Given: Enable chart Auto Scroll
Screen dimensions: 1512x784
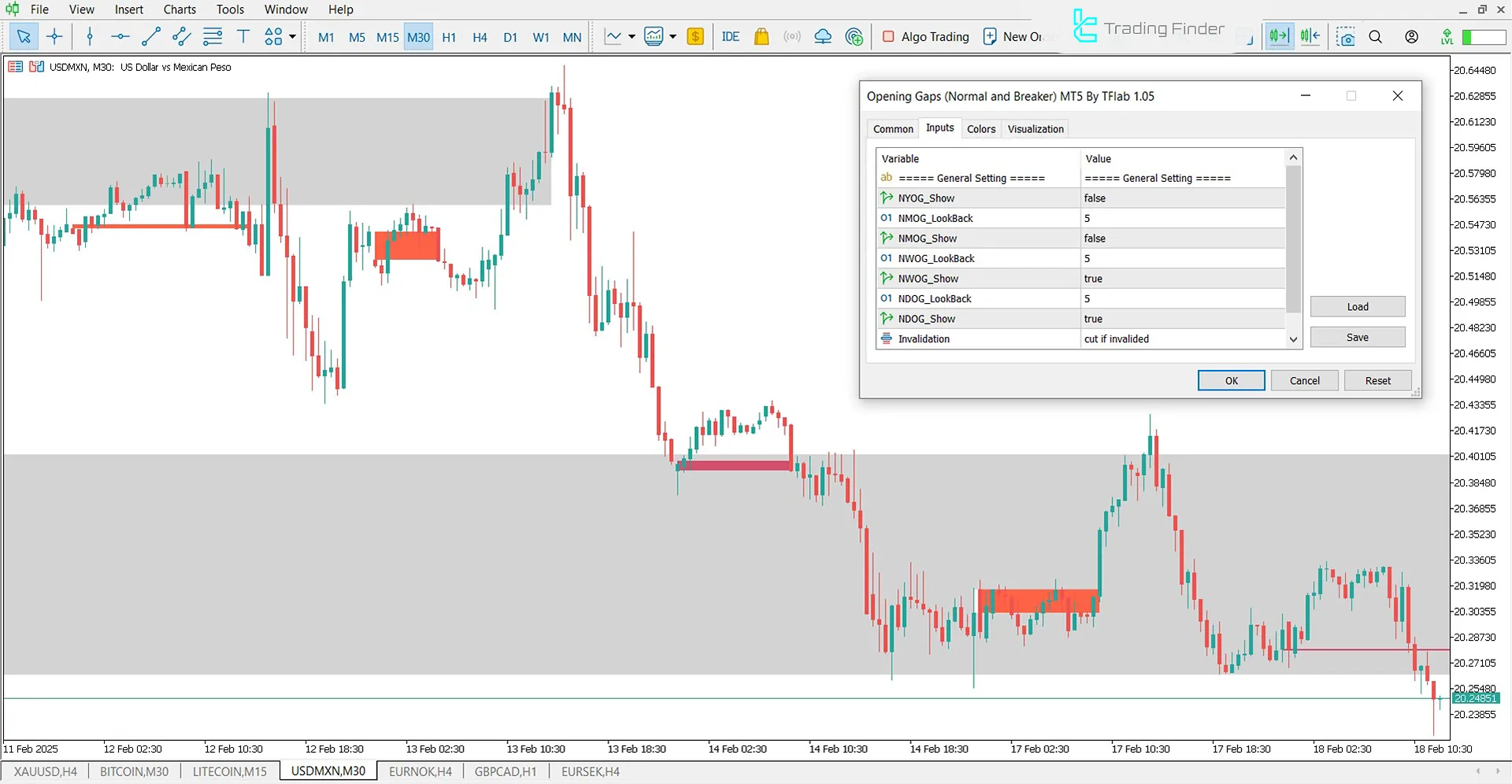Looking at the screenshot, I should point(1278,35).
